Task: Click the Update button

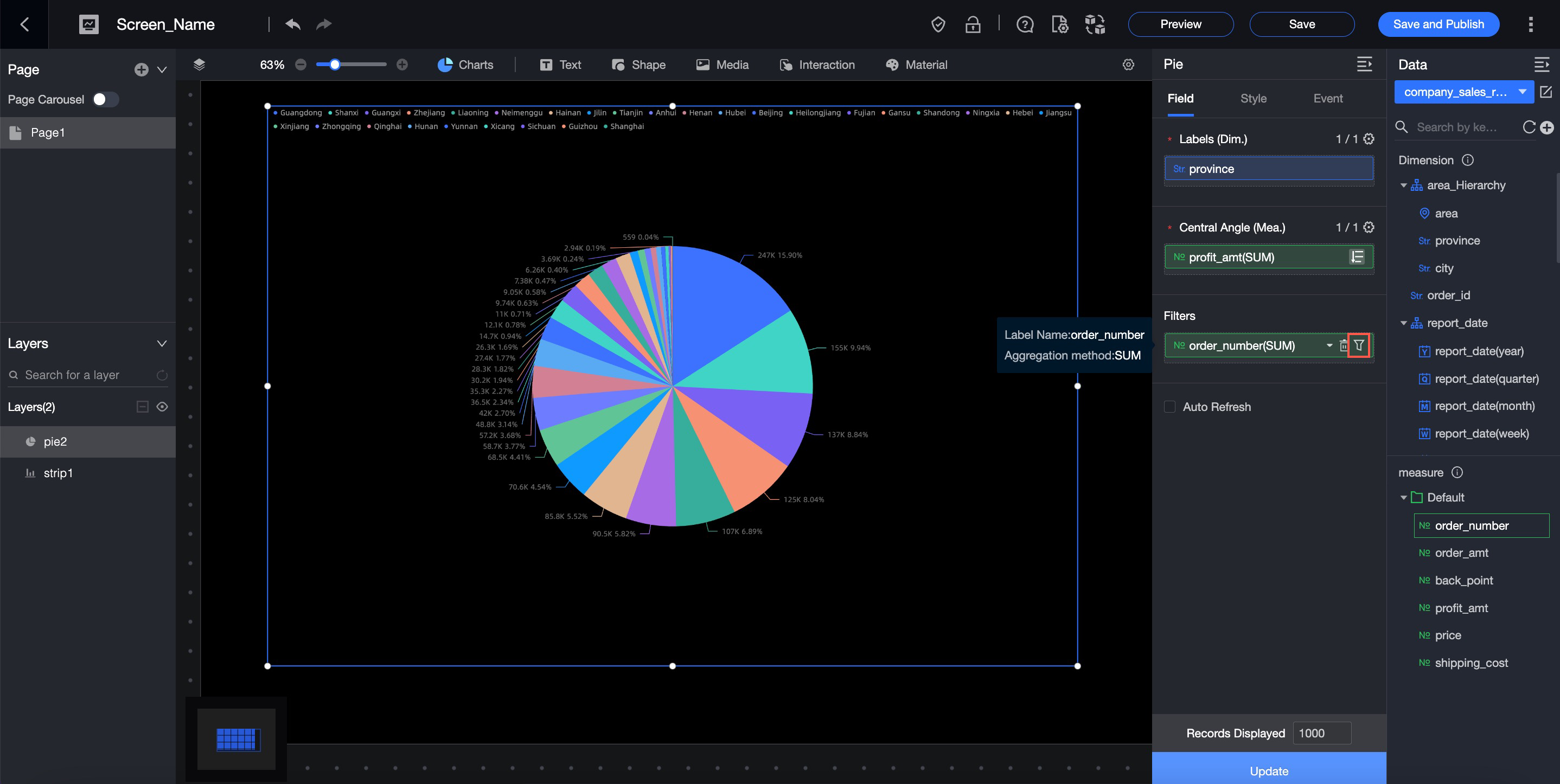Action: click(1269, 770)
